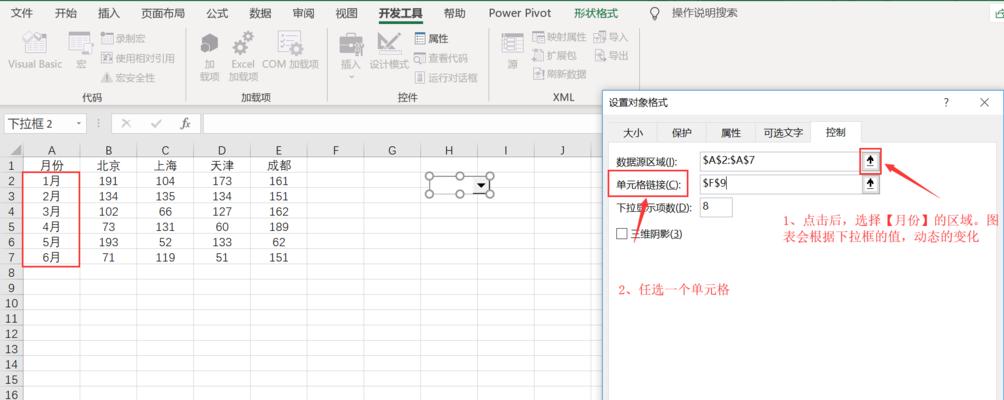Open the 保护 dialog tab
Viewport: 1004px width, 400px height.
tap(681, 132)
